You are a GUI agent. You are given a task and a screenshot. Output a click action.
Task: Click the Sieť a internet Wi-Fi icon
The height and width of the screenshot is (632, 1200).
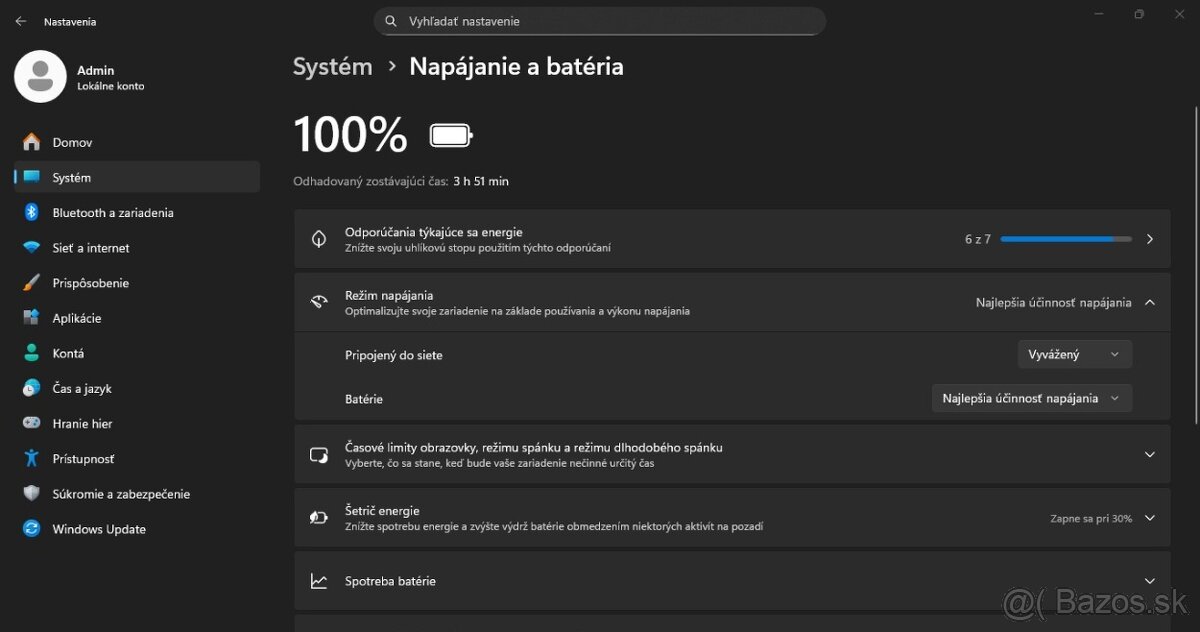click(x=32, y=248)
